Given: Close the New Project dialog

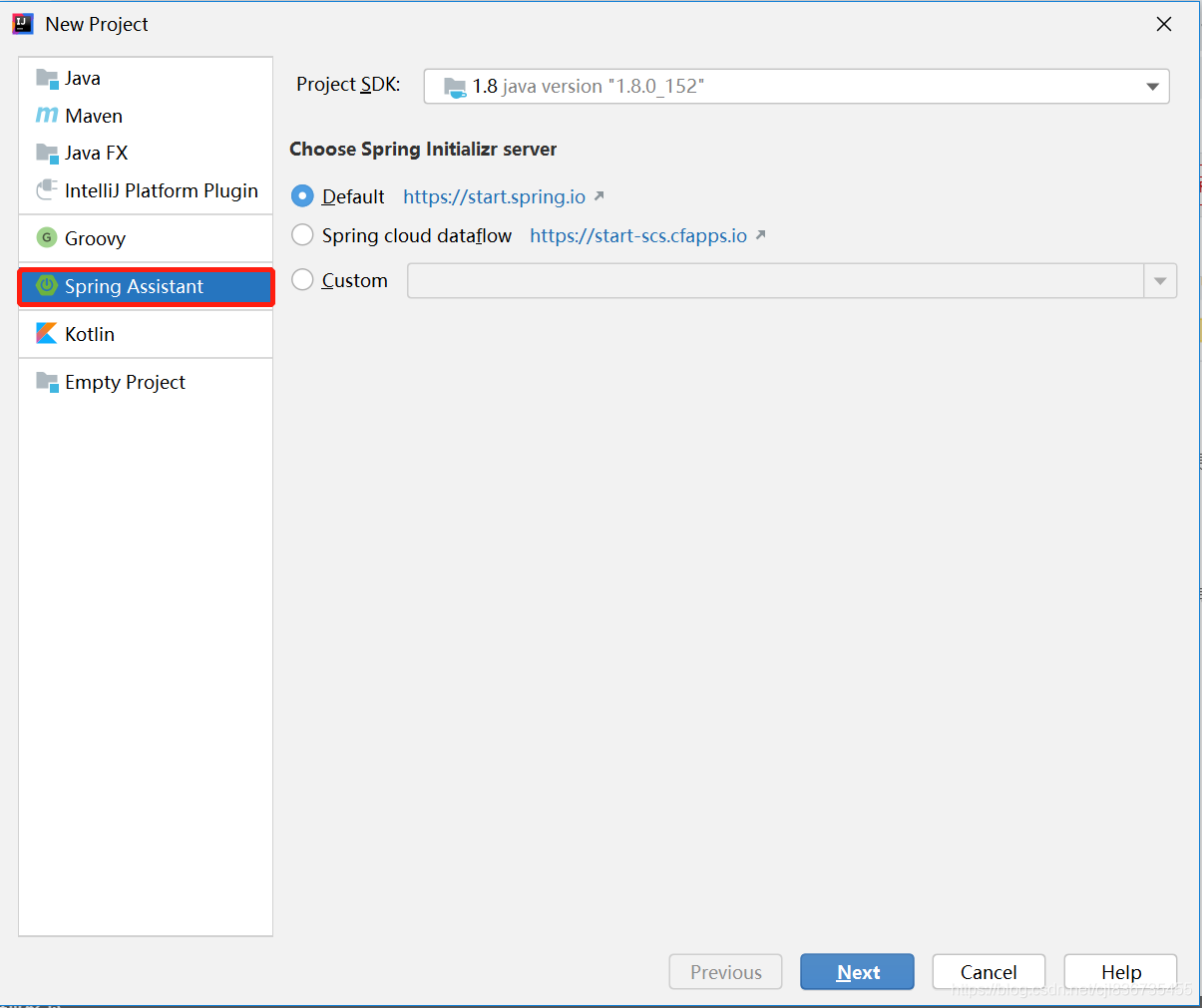Looking at the screenshot, I should pyautogui.click(x=1164, y=24).
